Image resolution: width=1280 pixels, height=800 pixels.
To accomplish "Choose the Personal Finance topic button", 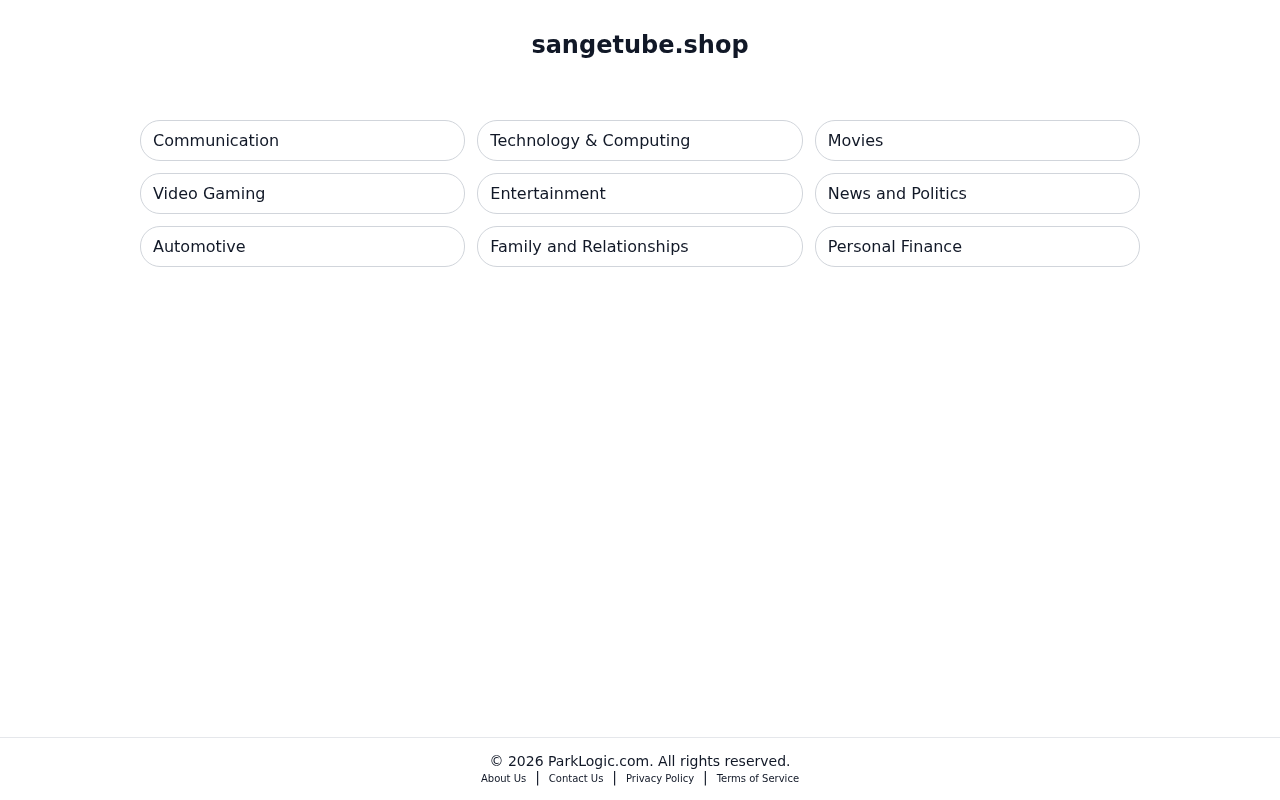I will [977, 246].
